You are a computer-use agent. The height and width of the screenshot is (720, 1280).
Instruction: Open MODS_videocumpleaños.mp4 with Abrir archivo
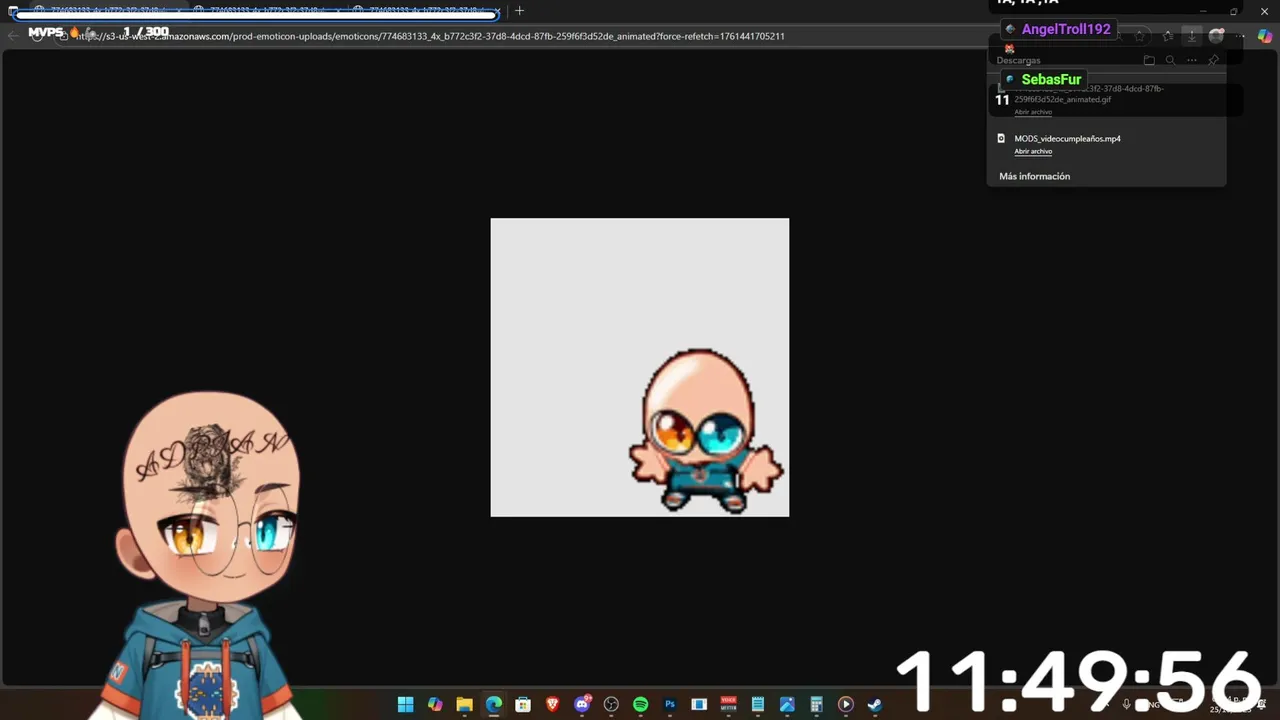click(1033, 151)
